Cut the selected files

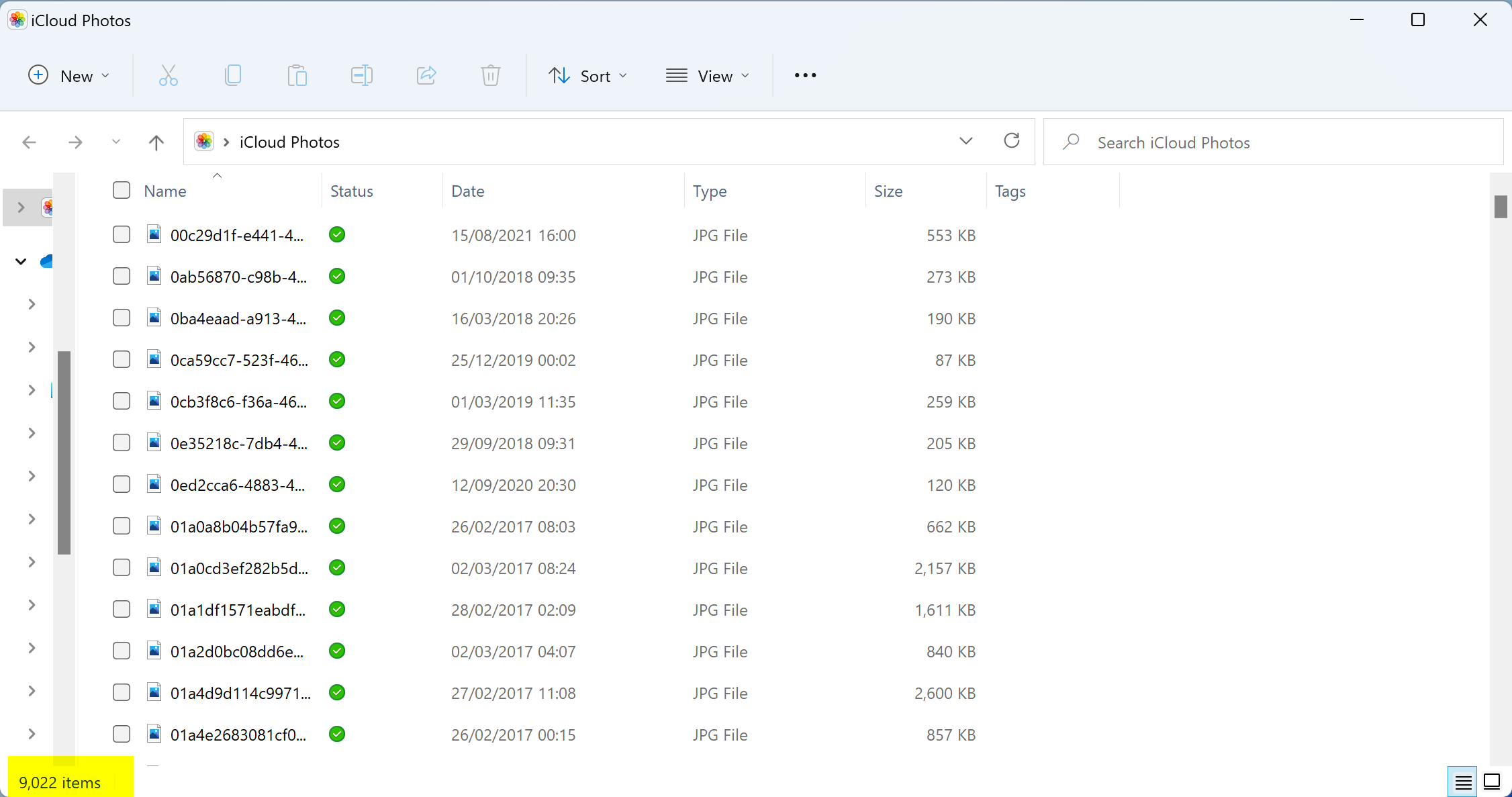[x=168, y=75]
